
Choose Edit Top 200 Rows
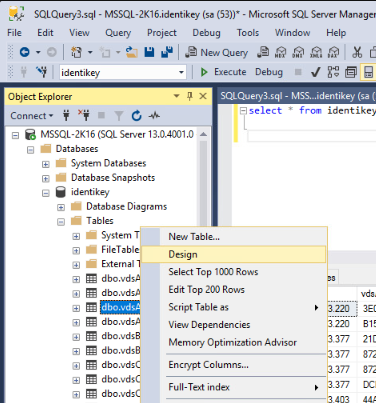click(234, 289)
